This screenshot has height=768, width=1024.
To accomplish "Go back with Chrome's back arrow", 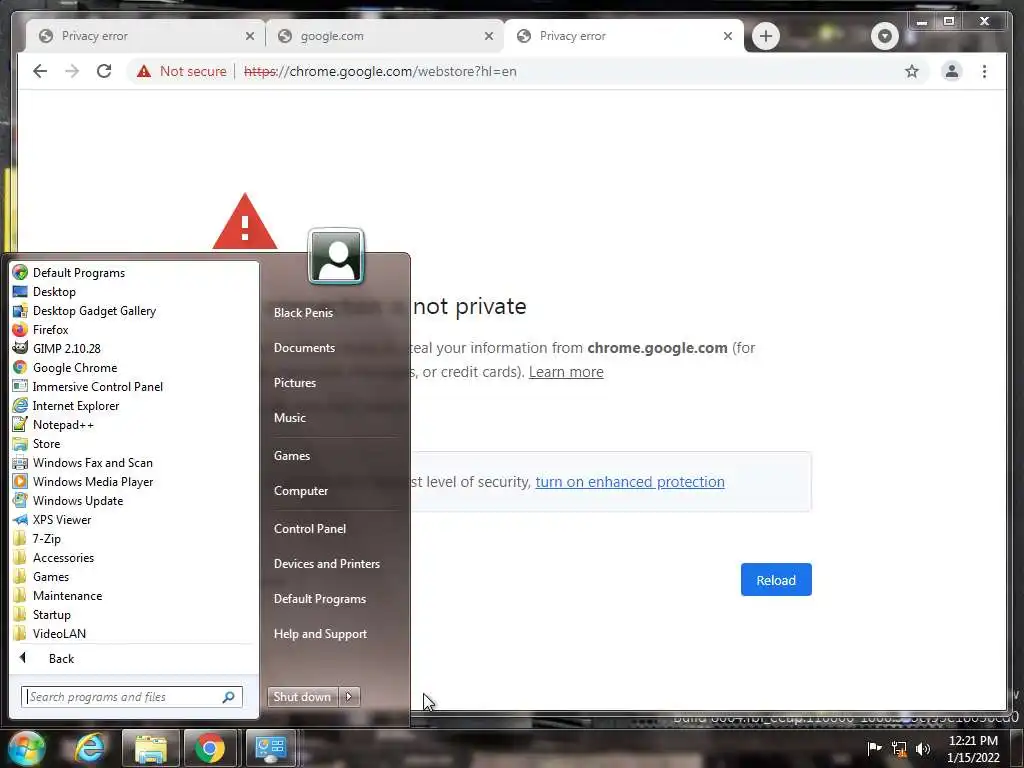I will (40, 71).
